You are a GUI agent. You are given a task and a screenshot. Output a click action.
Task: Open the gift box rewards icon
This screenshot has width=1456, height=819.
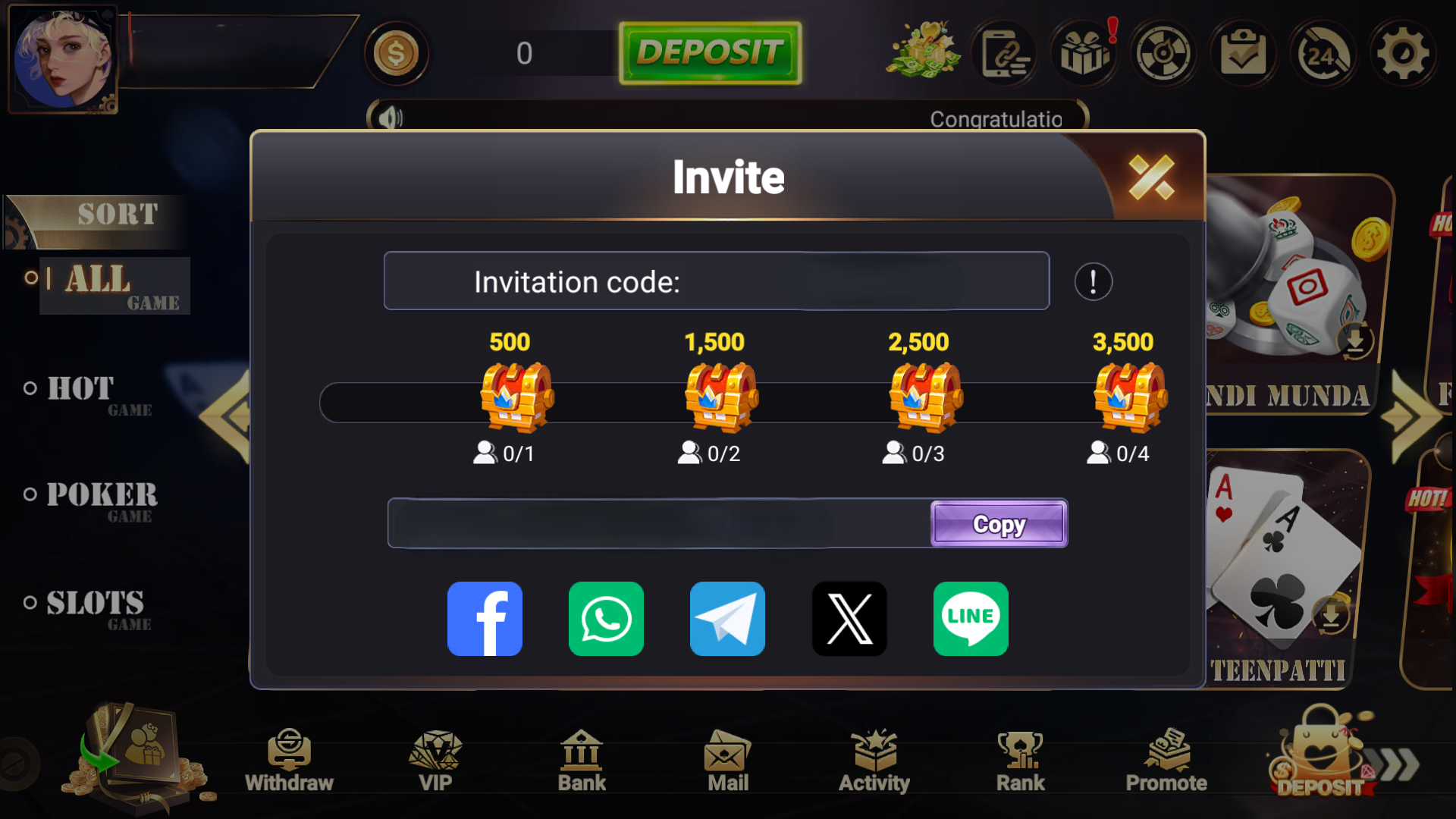pyautogui.click(x=1085, y=54)
